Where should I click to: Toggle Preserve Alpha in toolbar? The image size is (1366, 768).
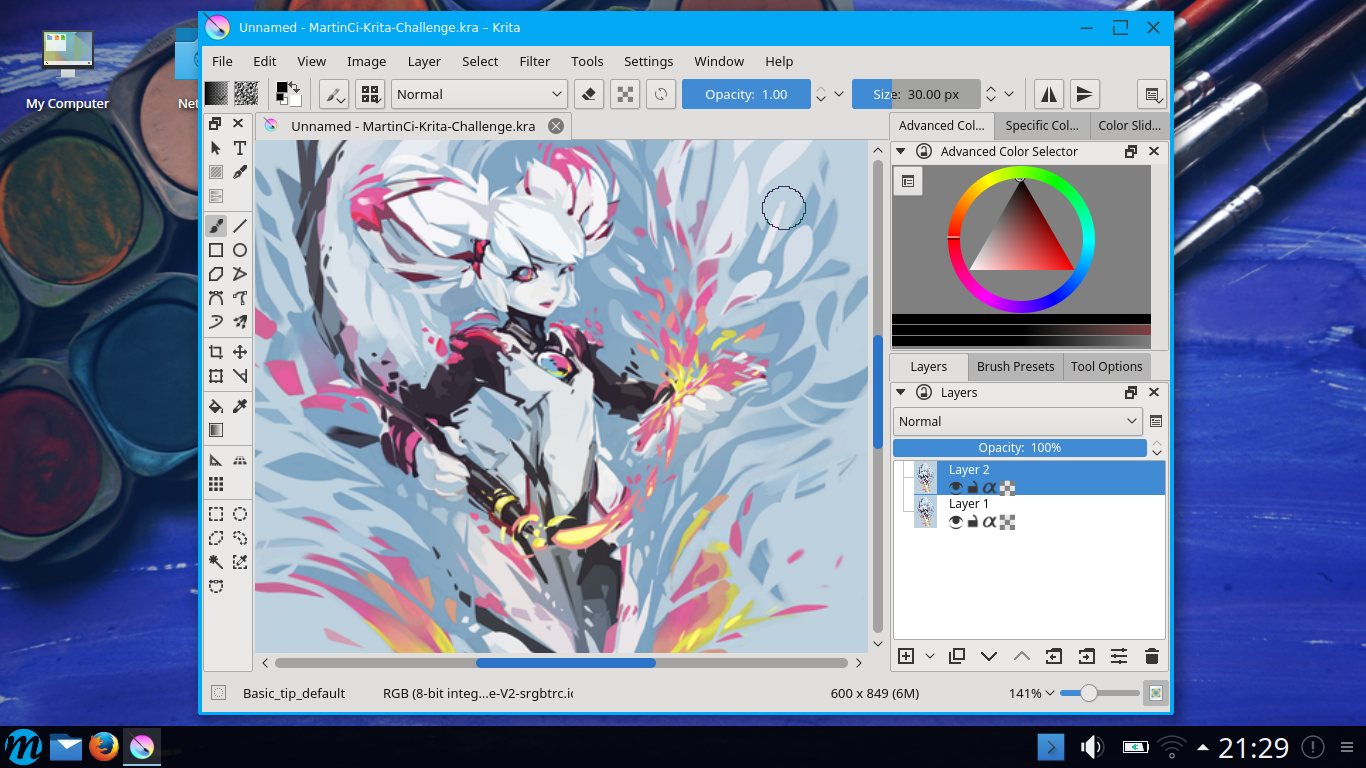(x=625, y=94)
